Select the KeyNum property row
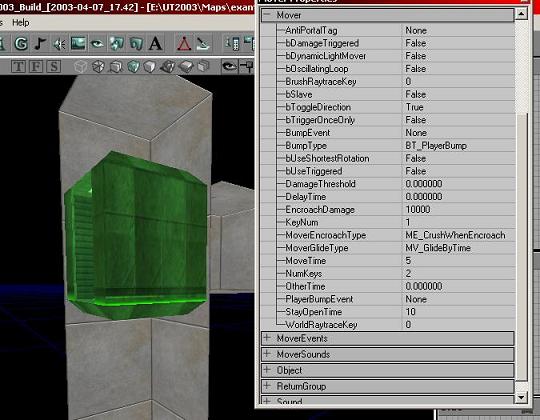Image resolution: width=540 pixels, height=420 pixels. (x=387, y=222)
